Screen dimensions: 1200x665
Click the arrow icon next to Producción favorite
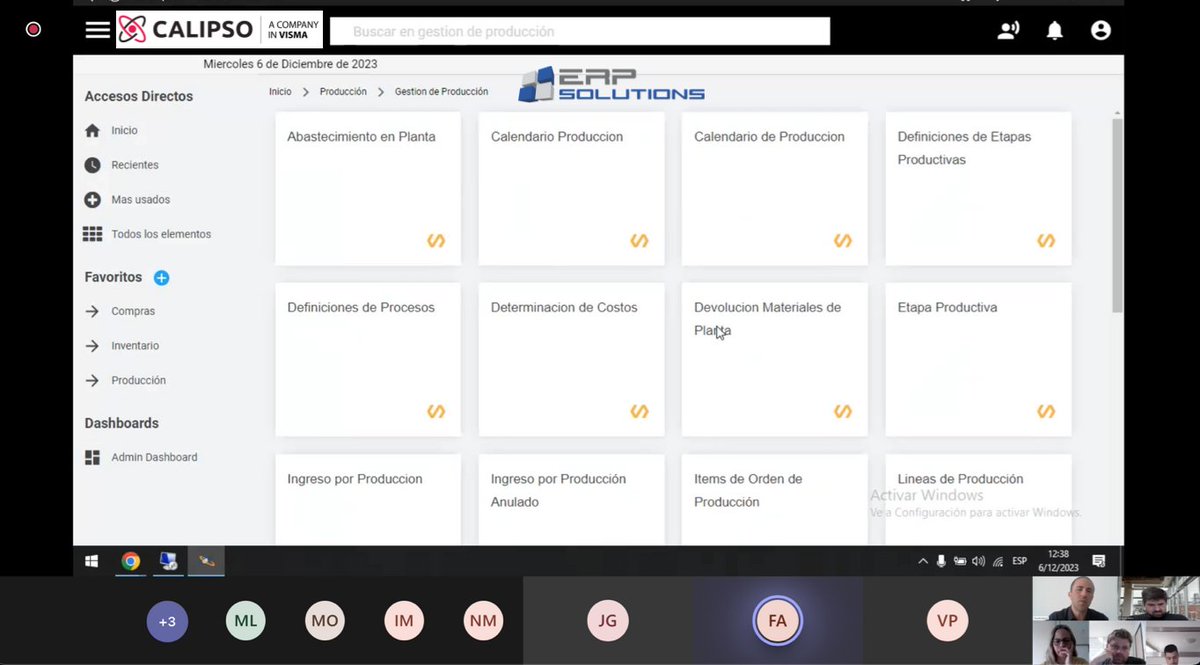(92, 380)
